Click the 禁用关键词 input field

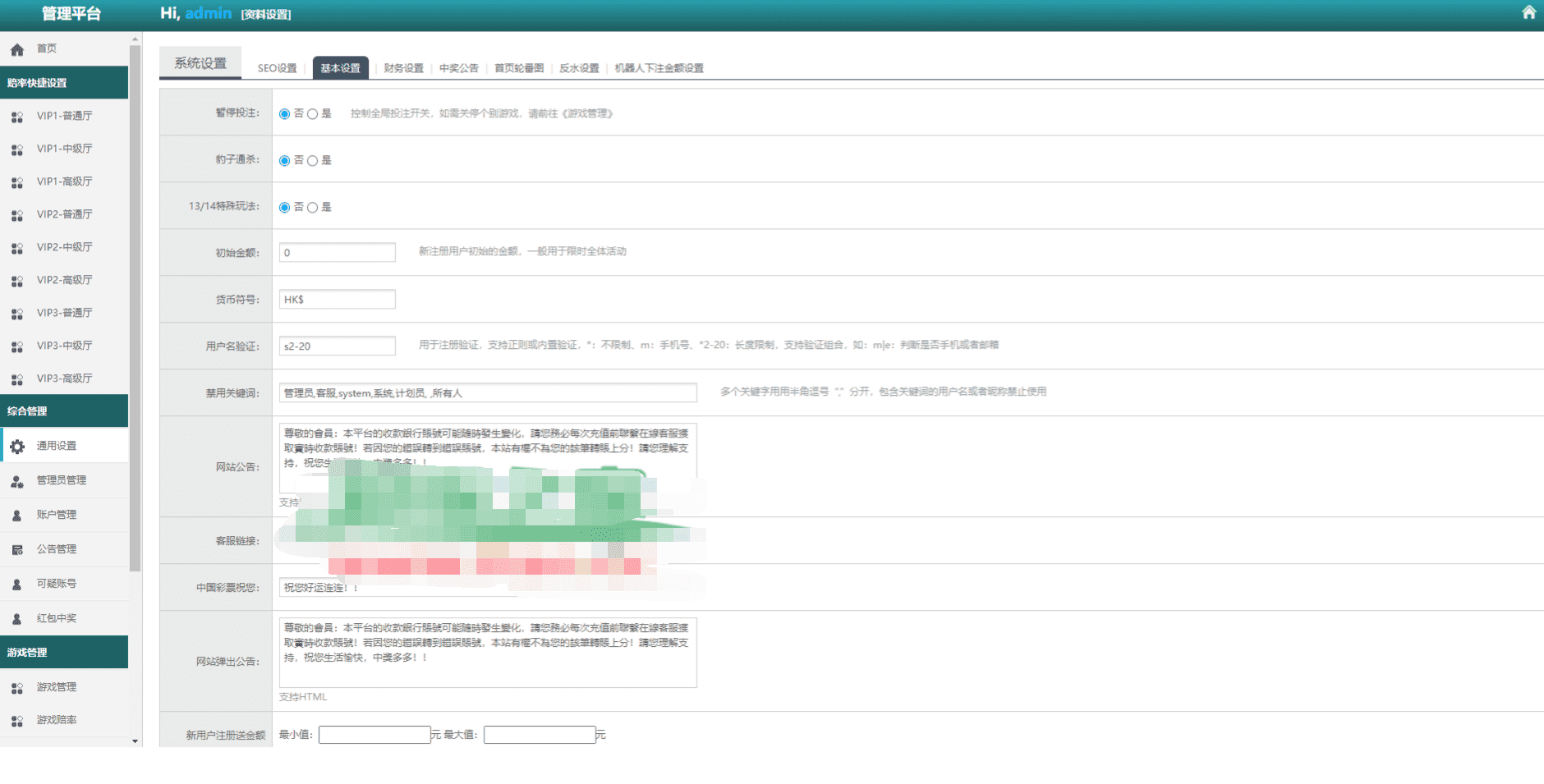pyautogui.click(x=488, y=393)
